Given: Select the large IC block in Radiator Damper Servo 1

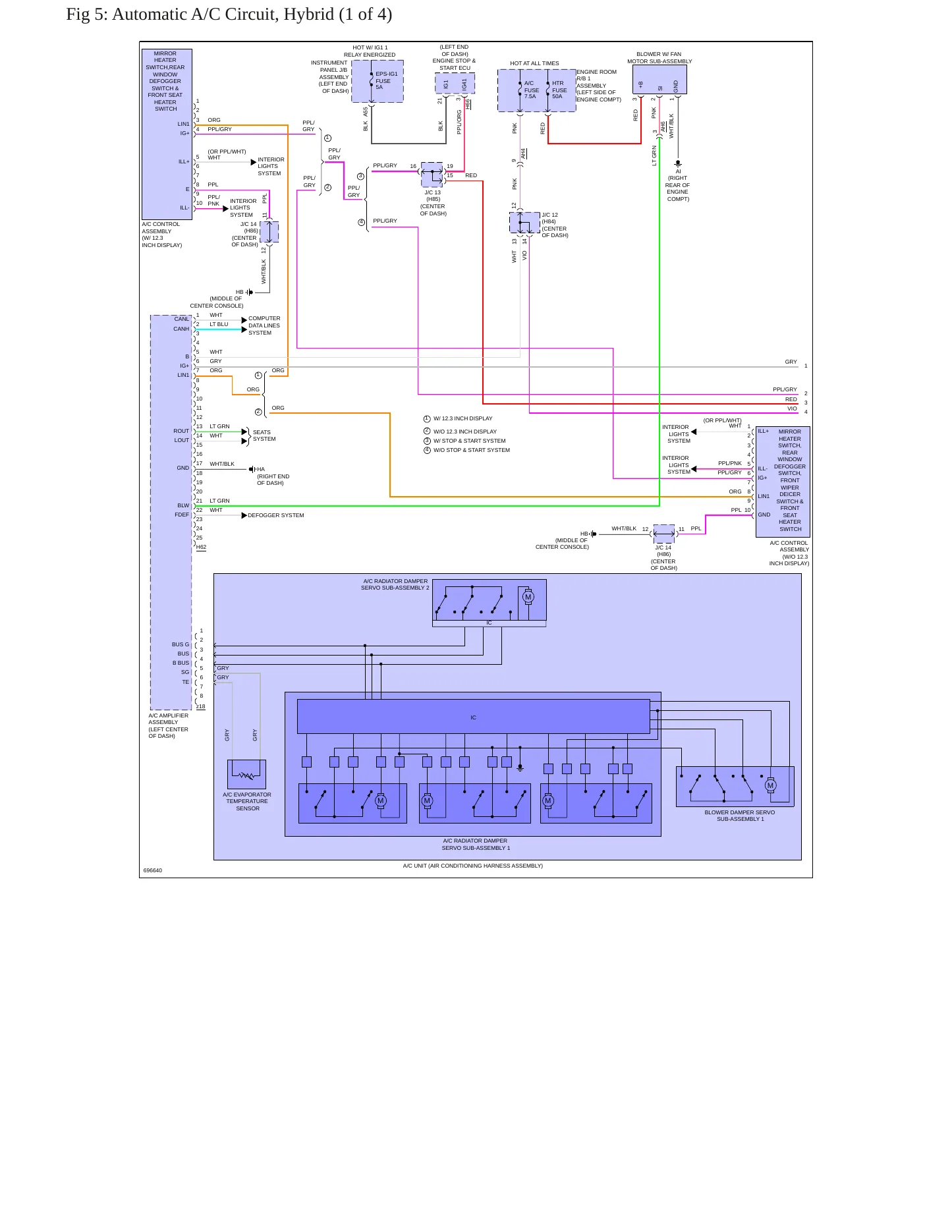Looking at the screenshot, I should tap(473, 717).
